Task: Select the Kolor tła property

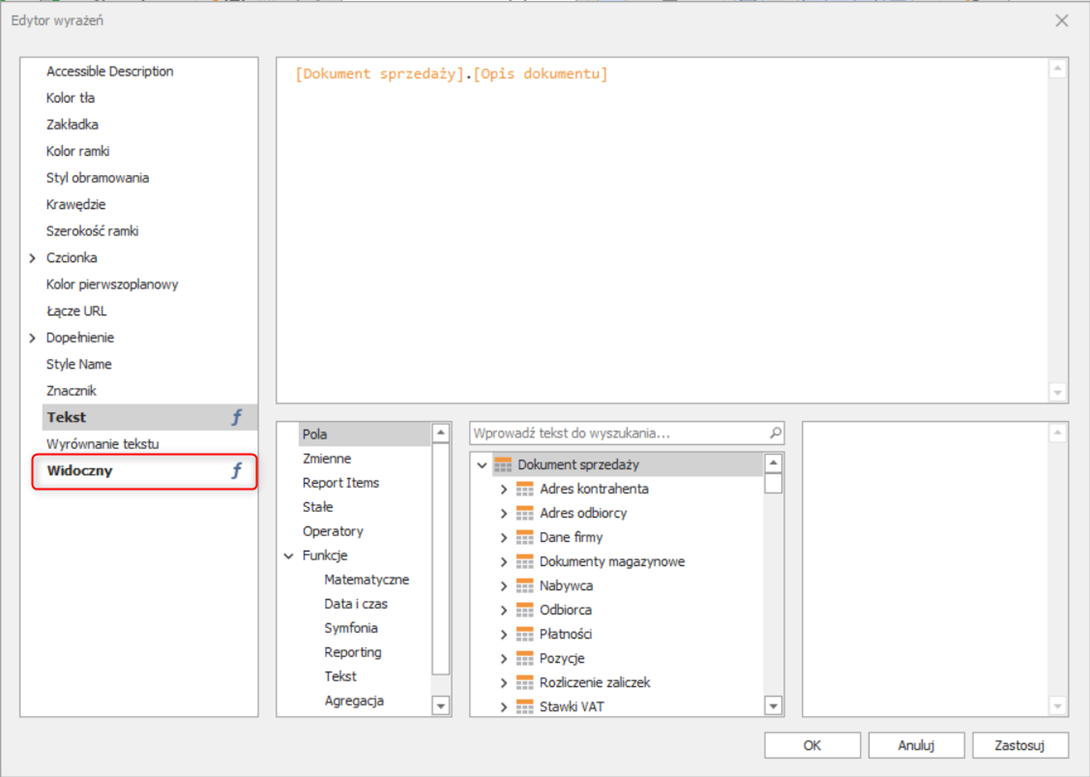Action: point(71,98)
